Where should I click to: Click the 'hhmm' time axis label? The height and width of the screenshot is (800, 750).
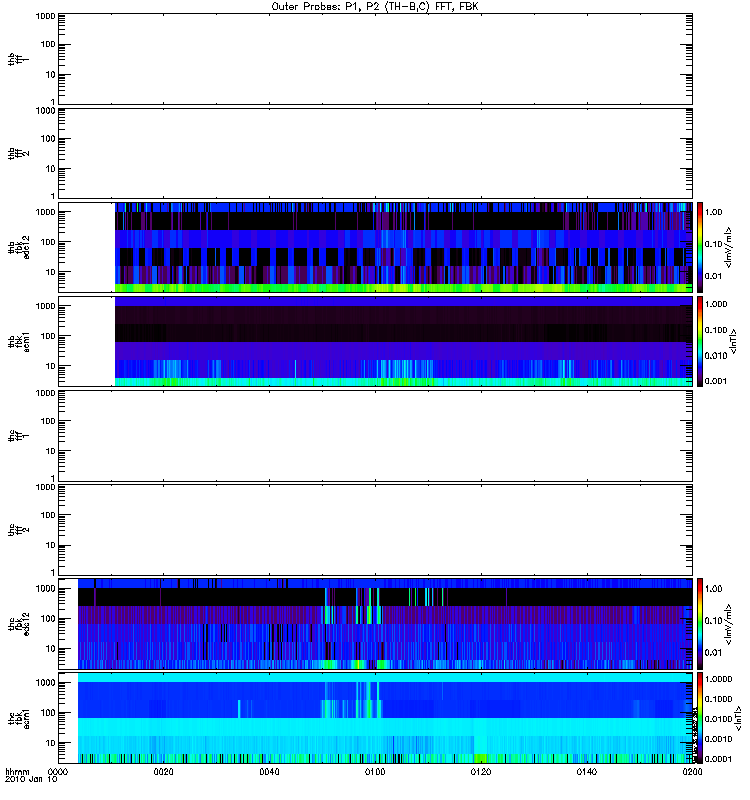point(17,772)
